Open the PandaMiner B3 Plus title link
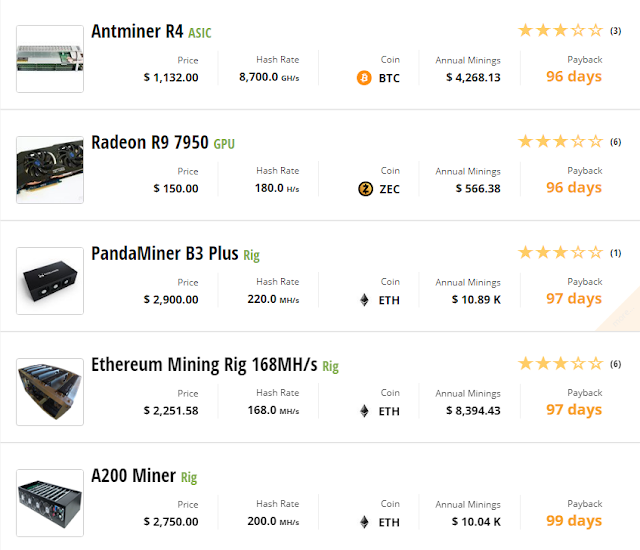The height and width of the screenshot is (550, 640). pos(164,253)
